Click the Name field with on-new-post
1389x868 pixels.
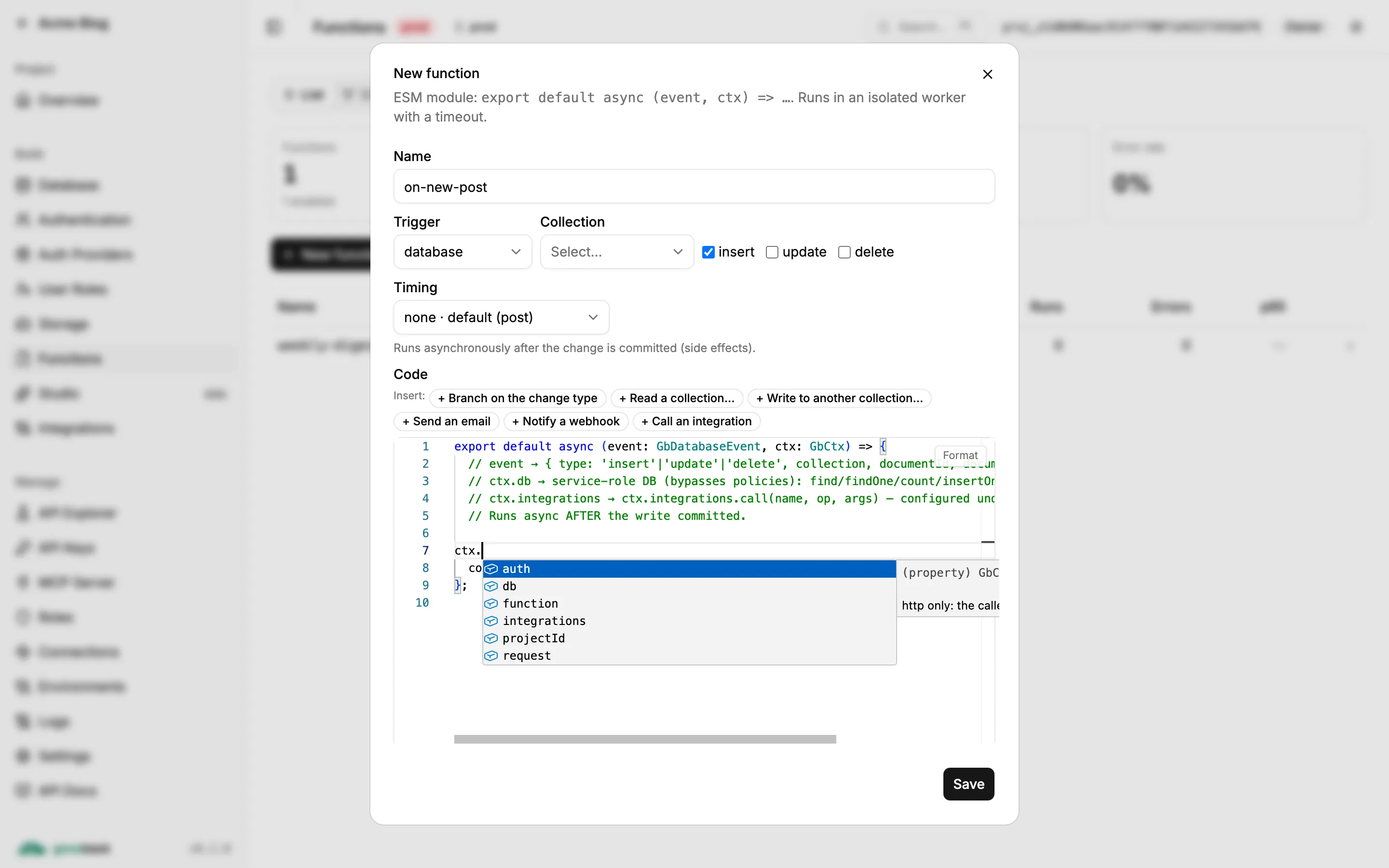pyautogui.click(x=694, y=187)
